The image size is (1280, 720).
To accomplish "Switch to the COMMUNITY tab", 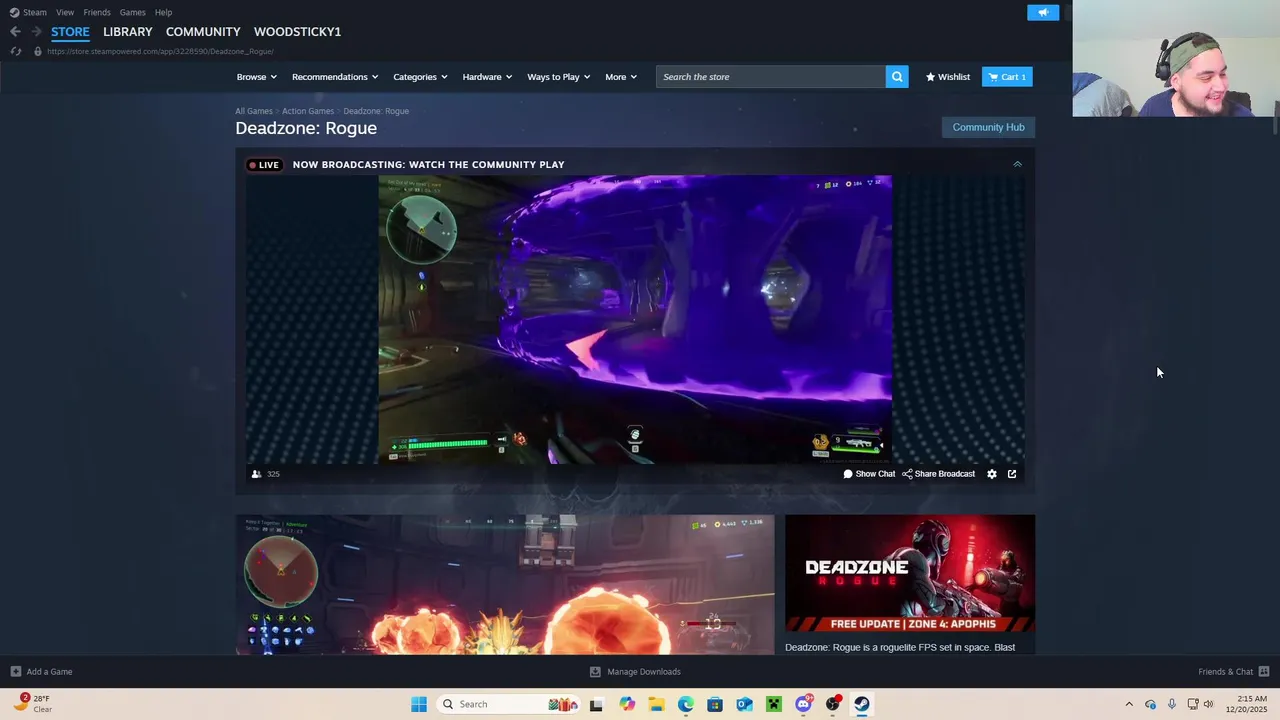I will click(x=203, y=32).
